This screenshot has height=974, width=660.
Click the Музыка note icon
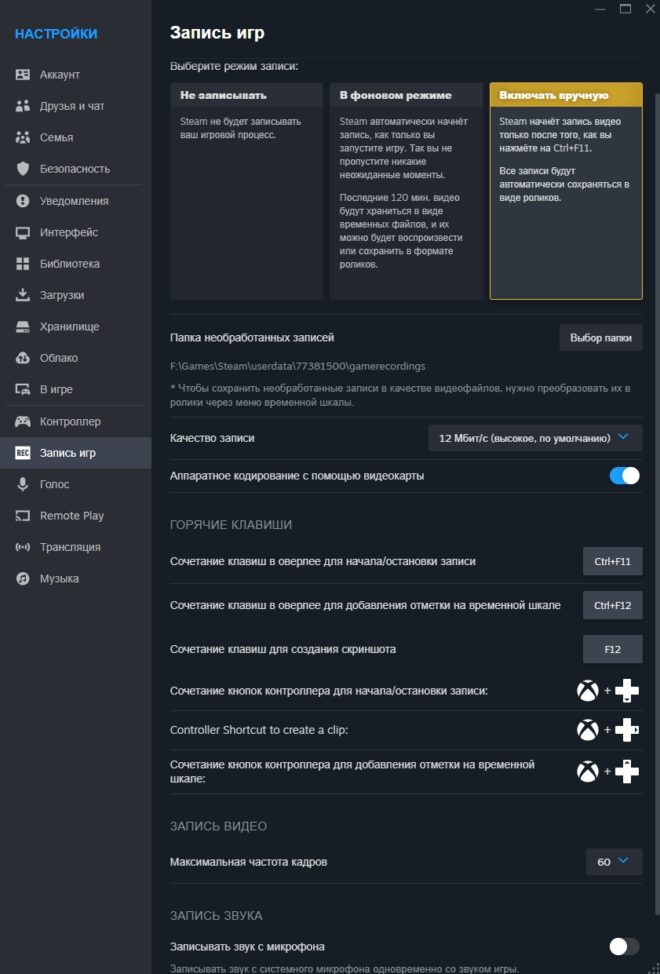pos(22,579)
